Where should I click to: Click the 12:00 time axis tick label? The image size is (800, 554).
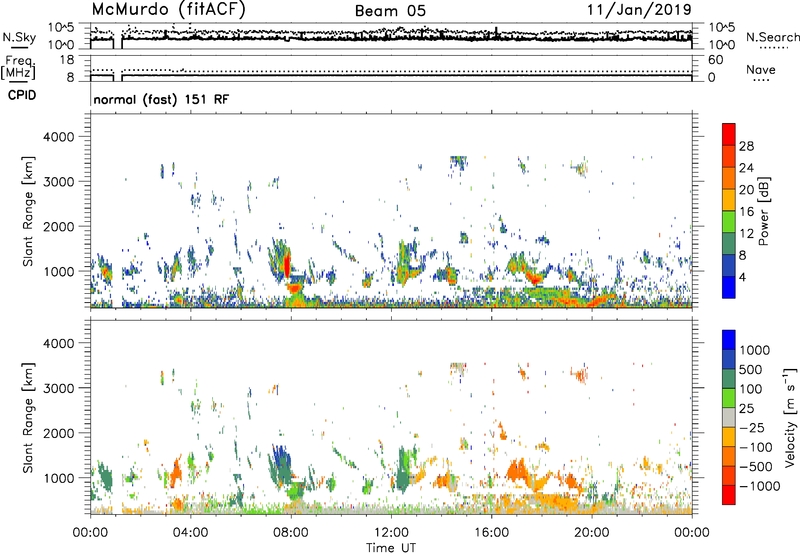click(391, 533)
